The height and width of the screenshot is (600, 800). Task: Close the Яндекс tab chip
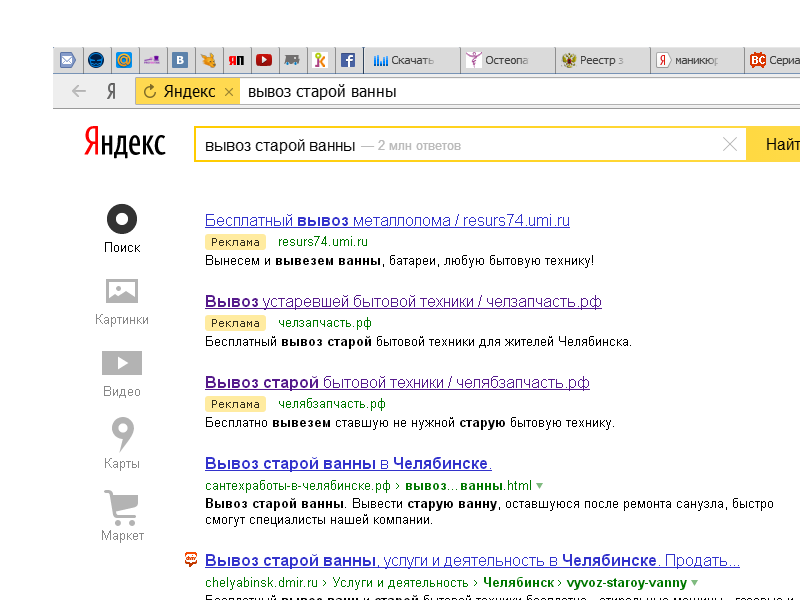pyautogui.click(x=228, y=92)
